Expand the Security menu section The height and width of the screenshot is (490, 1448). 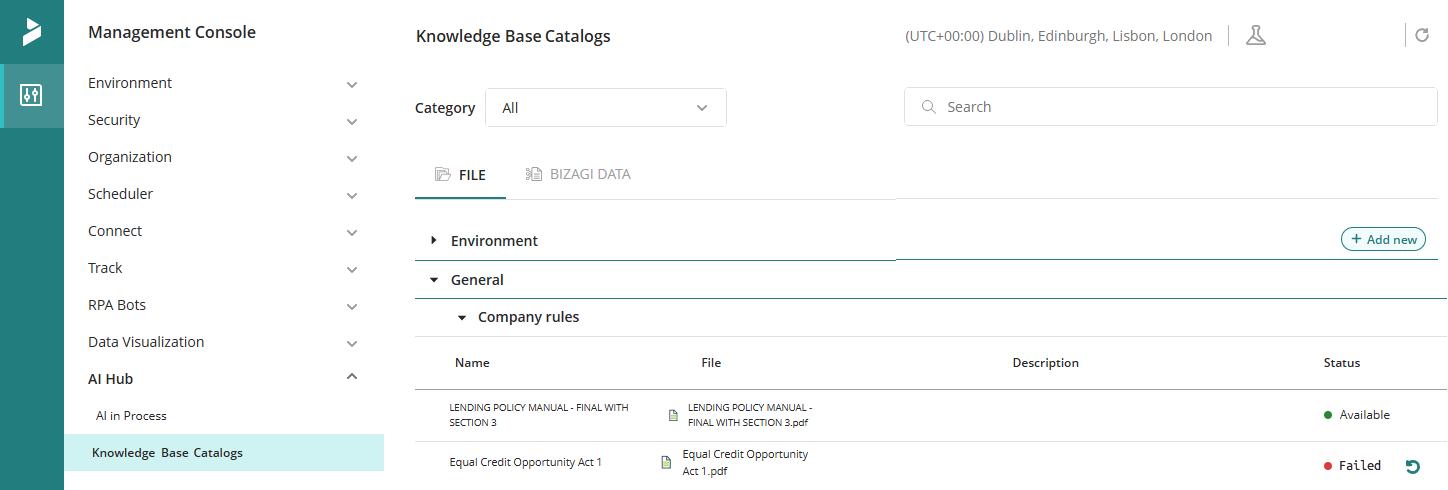pyautogui.click(x=351, y=122)
